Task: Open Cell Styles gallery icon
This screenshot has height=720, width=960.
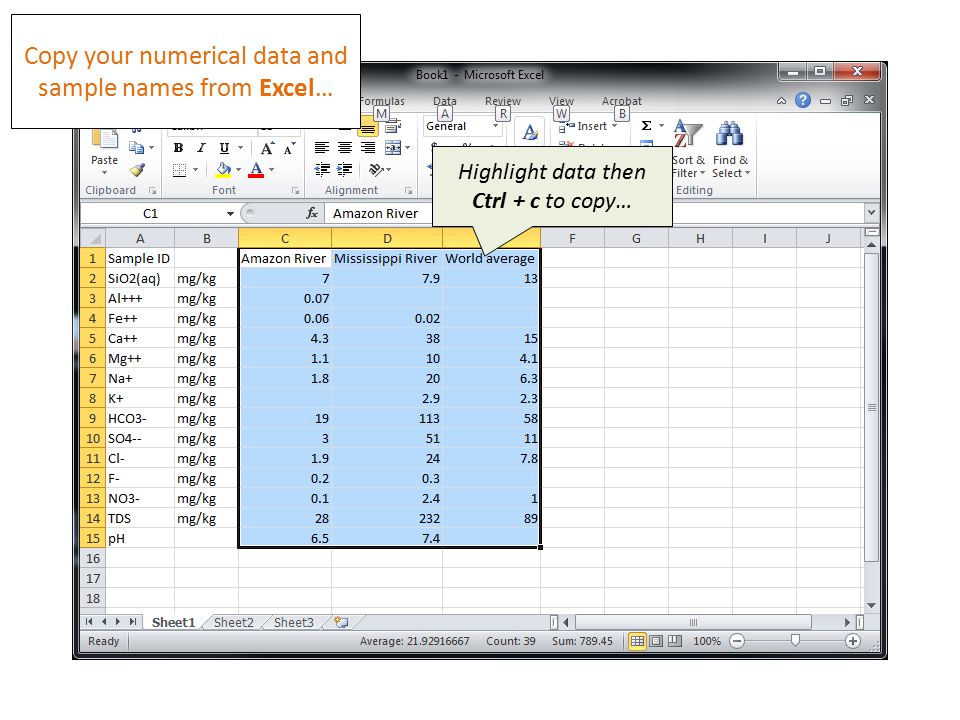Action: point(530,132)
